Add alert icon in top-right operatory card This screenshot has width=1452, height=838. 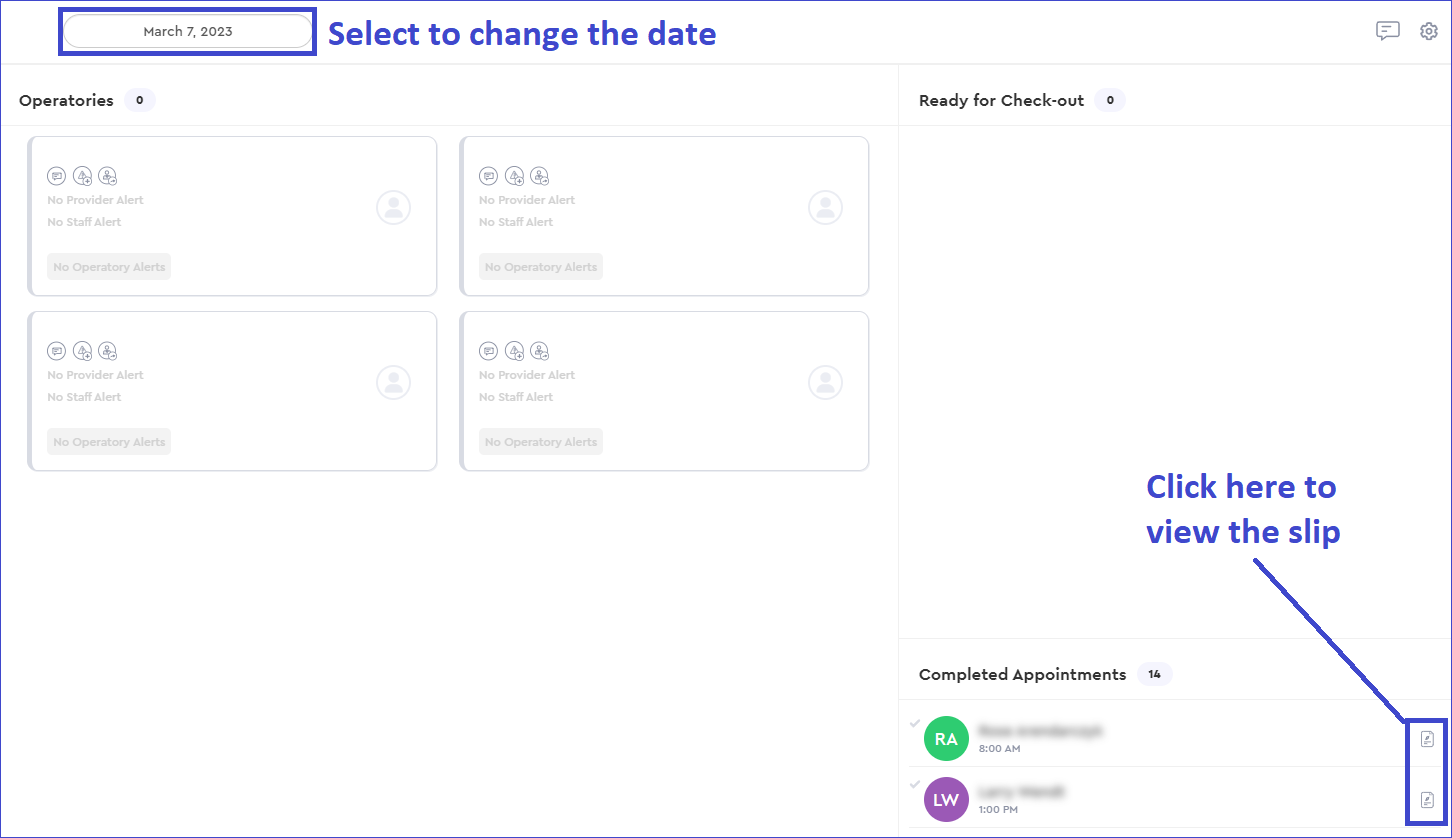pos(515,176)
